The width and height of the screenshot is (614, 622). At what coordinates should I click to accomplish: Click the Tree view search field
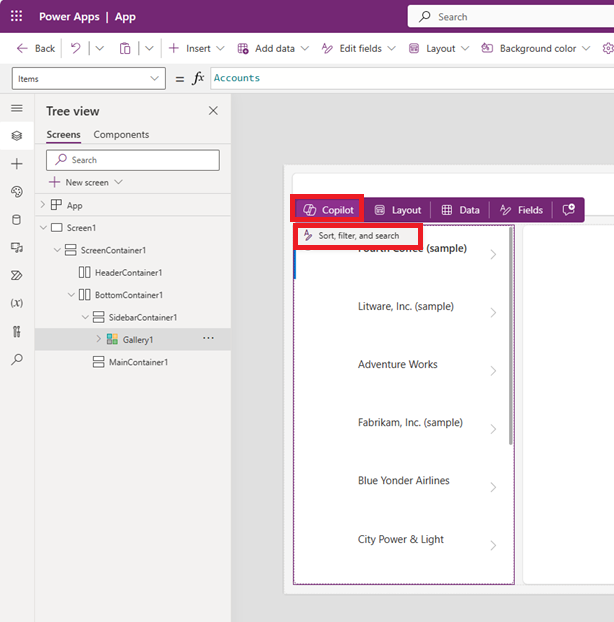[132, 160]
